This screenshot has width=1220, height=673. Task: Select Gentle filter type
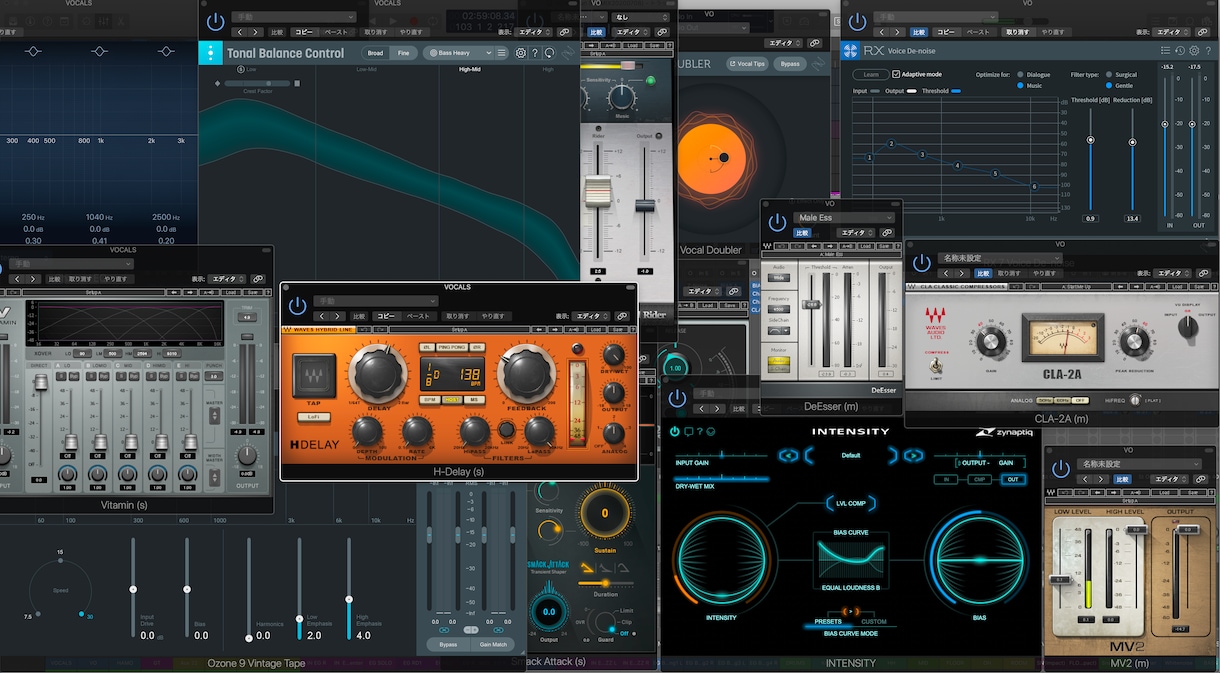pos(1107,86)
